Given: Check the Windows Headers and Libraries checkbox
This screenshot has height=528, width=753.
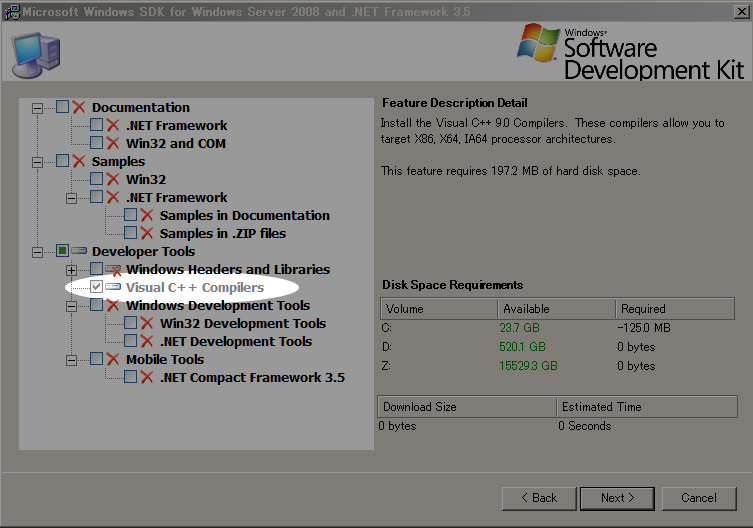Looking at the screenshot, I should 97,269.
